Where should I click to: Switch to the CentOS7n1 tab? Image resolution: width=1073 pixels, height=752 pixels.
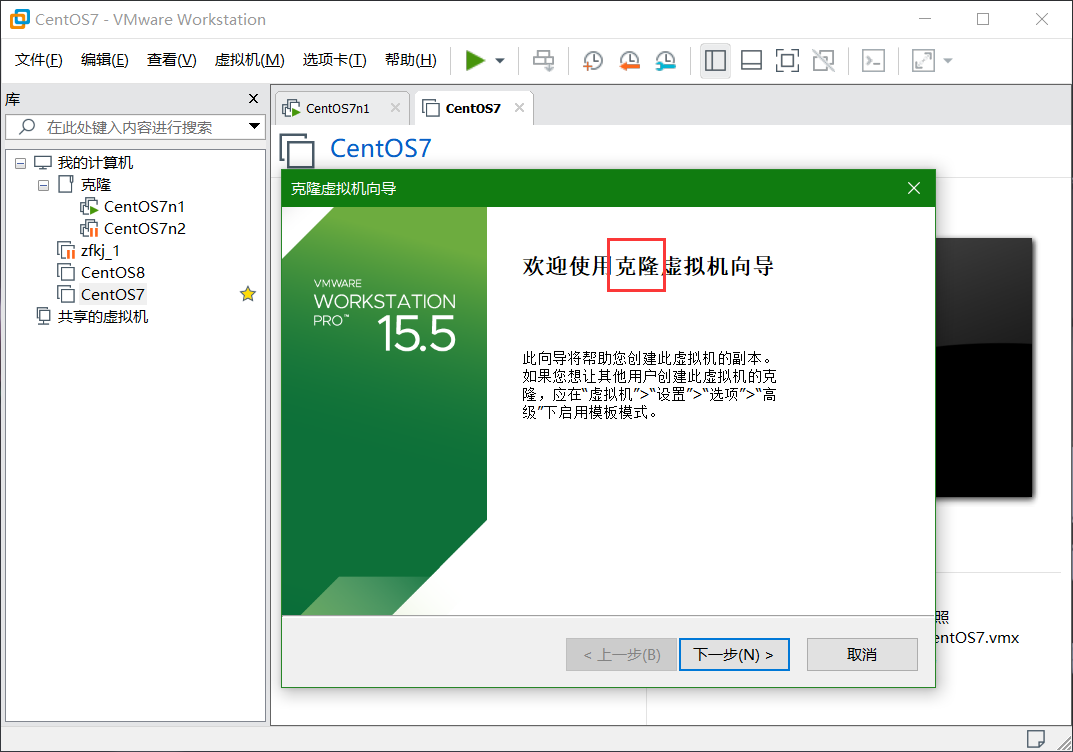[337, 108]
